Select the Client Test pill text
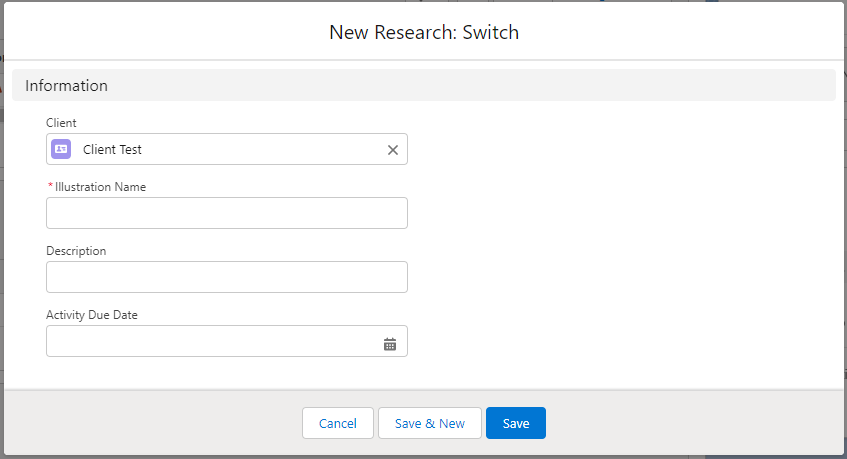Screen dimensions: 847x459 point(112,149)
